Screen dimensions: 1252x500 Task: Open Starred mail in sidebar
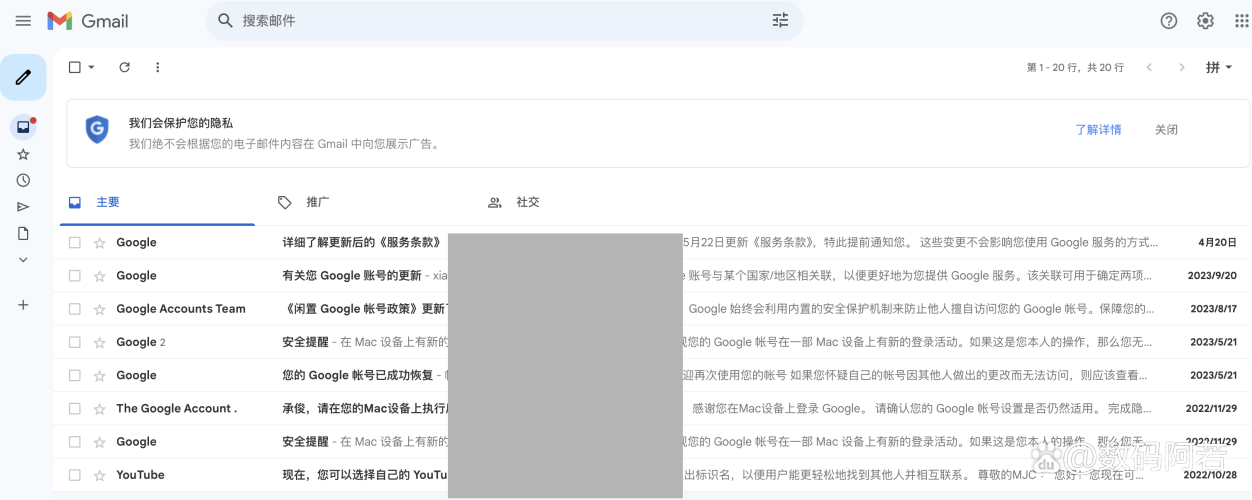click(23, 154)
